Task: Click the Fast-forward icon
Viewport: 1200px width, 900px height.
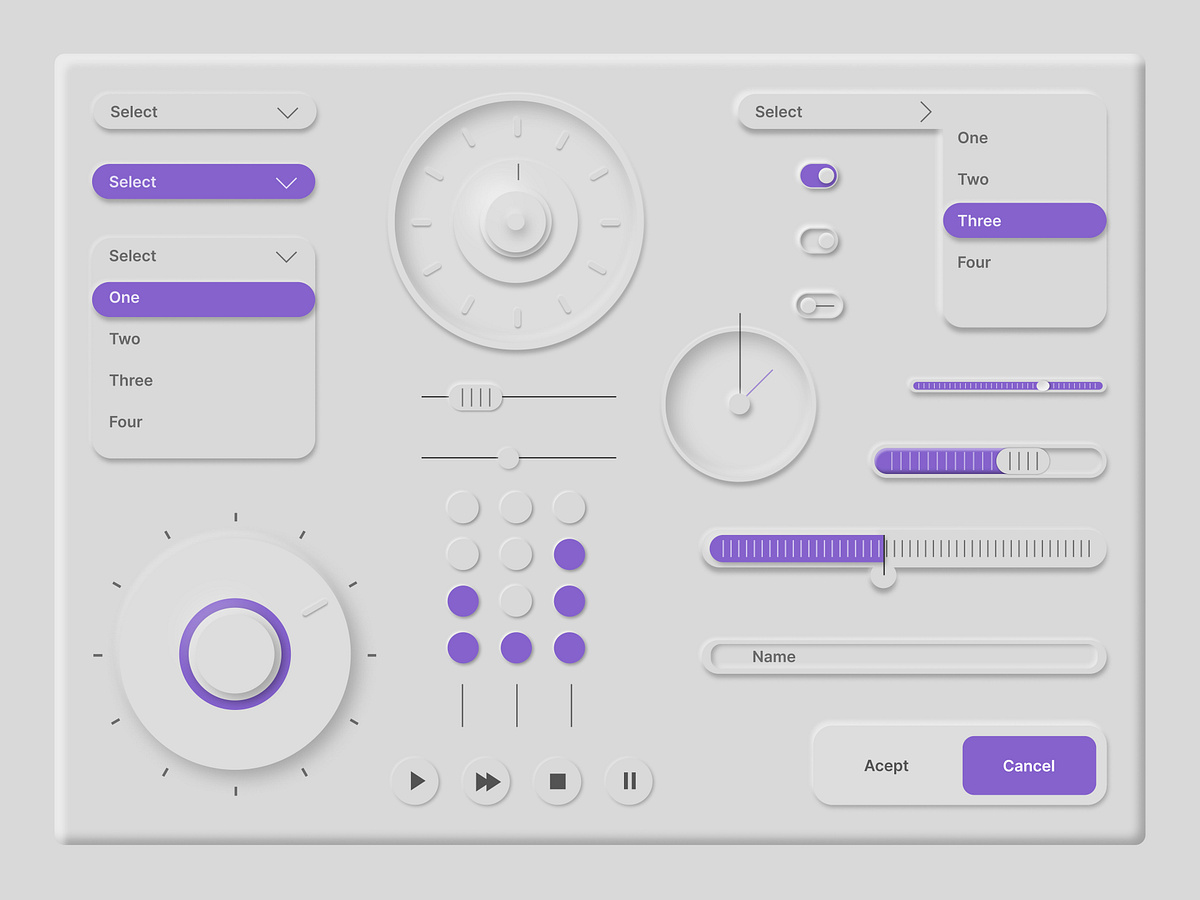Action: [486, 782]
